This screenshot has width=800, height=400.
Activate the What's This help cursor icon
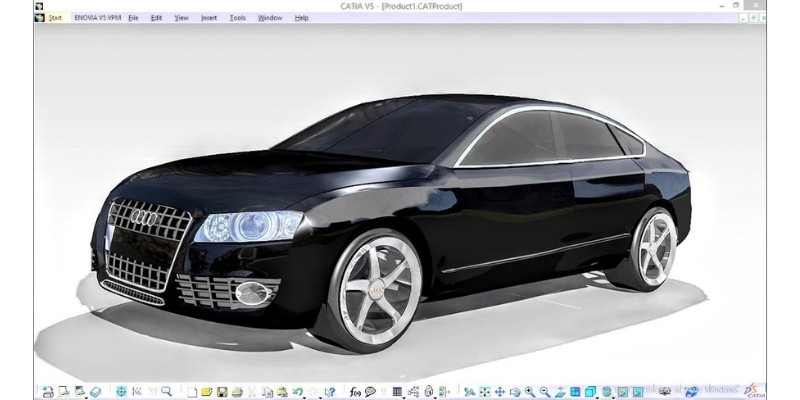point(330,392)
